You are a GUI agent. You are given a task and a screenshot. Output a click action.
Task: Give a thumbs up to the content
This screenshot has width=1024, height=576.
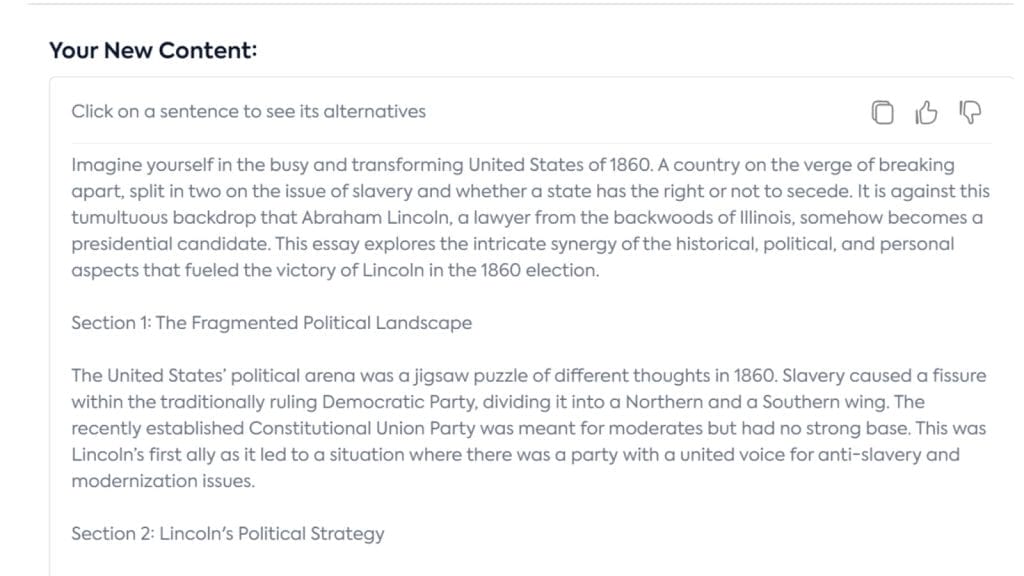pyautogui.click(x=926, y=112)
